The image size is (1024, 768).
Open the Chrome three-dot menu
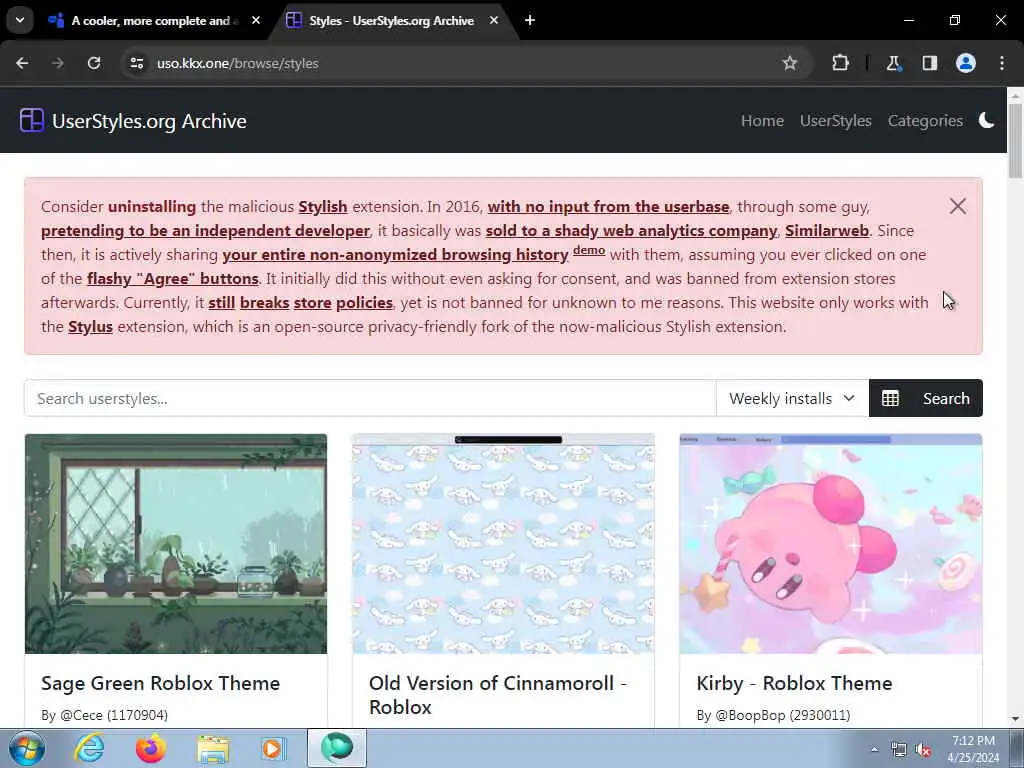tap(1002, 63)
